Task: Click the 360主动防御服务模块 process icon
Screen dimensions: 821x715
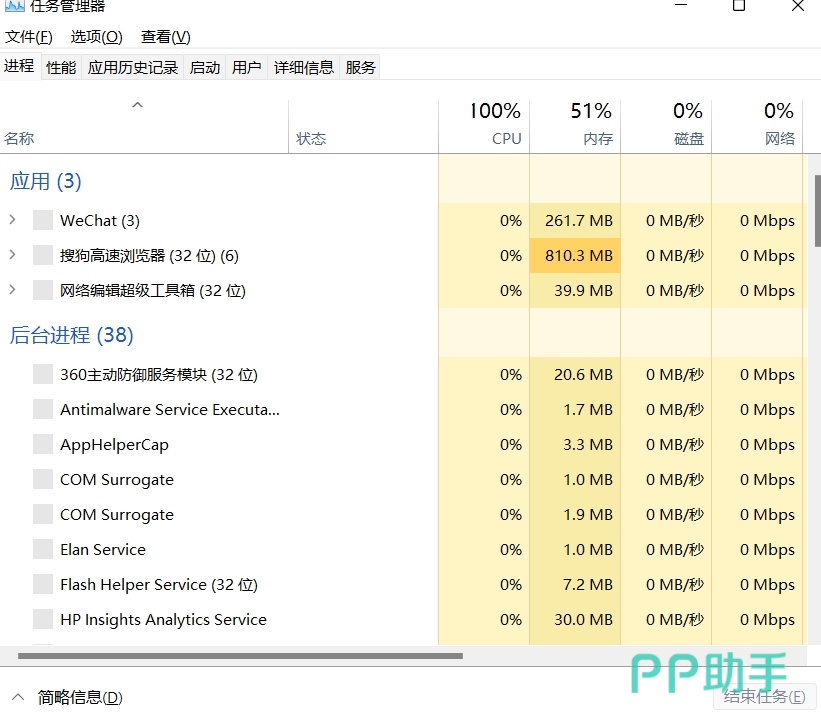Action: (x=42, y=374)
